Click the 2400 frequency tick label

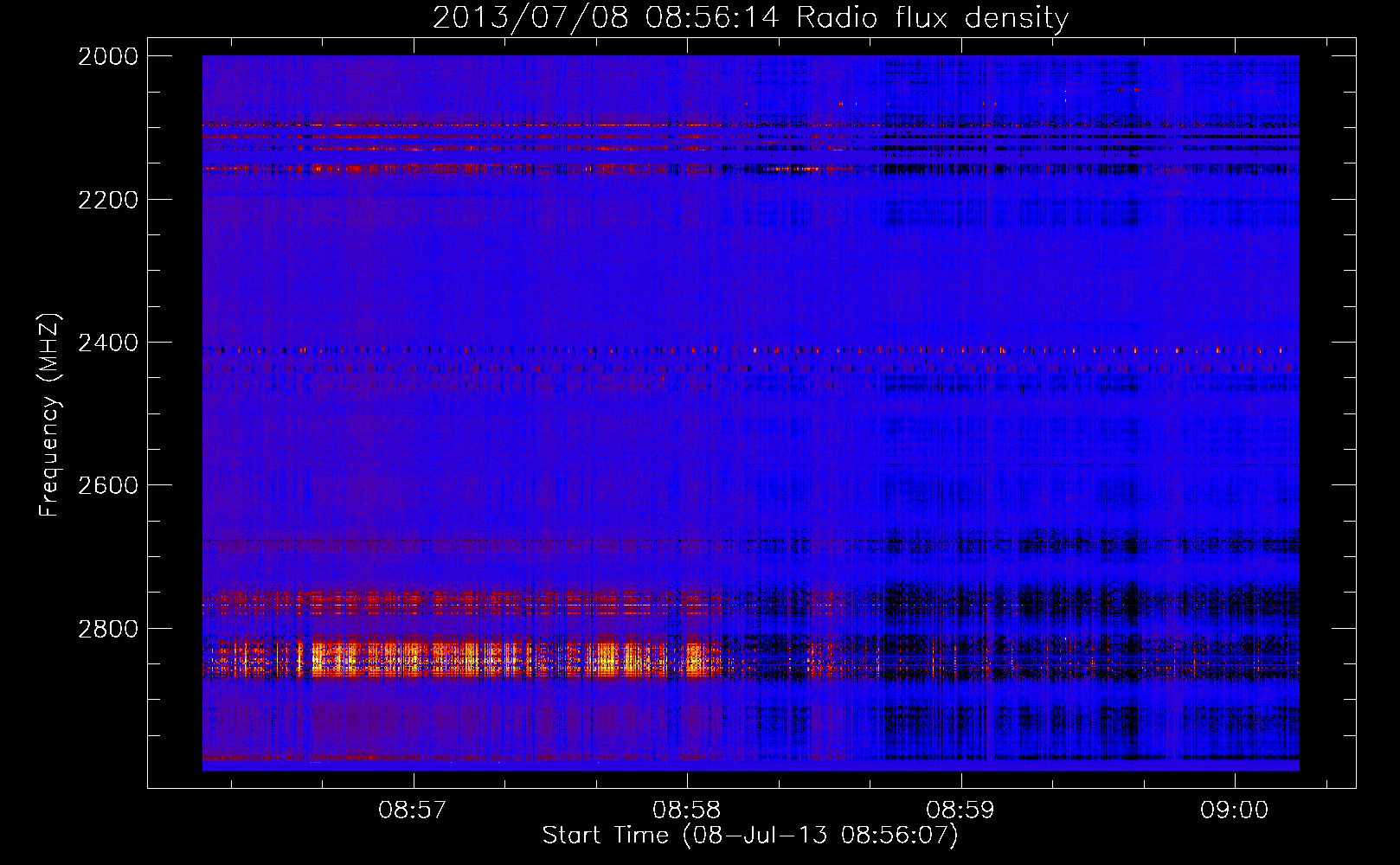pyautogui.click(x=108, y=343)
